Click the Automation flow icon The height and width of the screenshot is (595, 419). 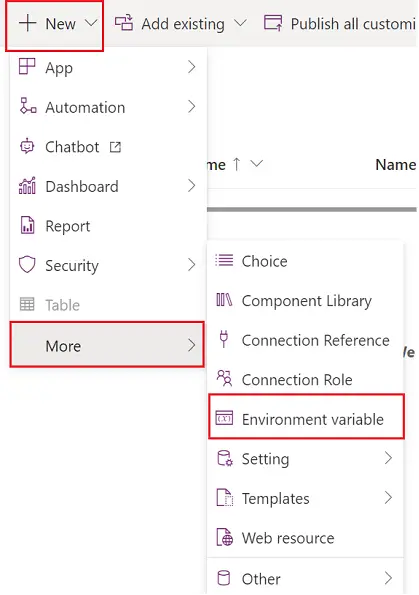(28, 106)
